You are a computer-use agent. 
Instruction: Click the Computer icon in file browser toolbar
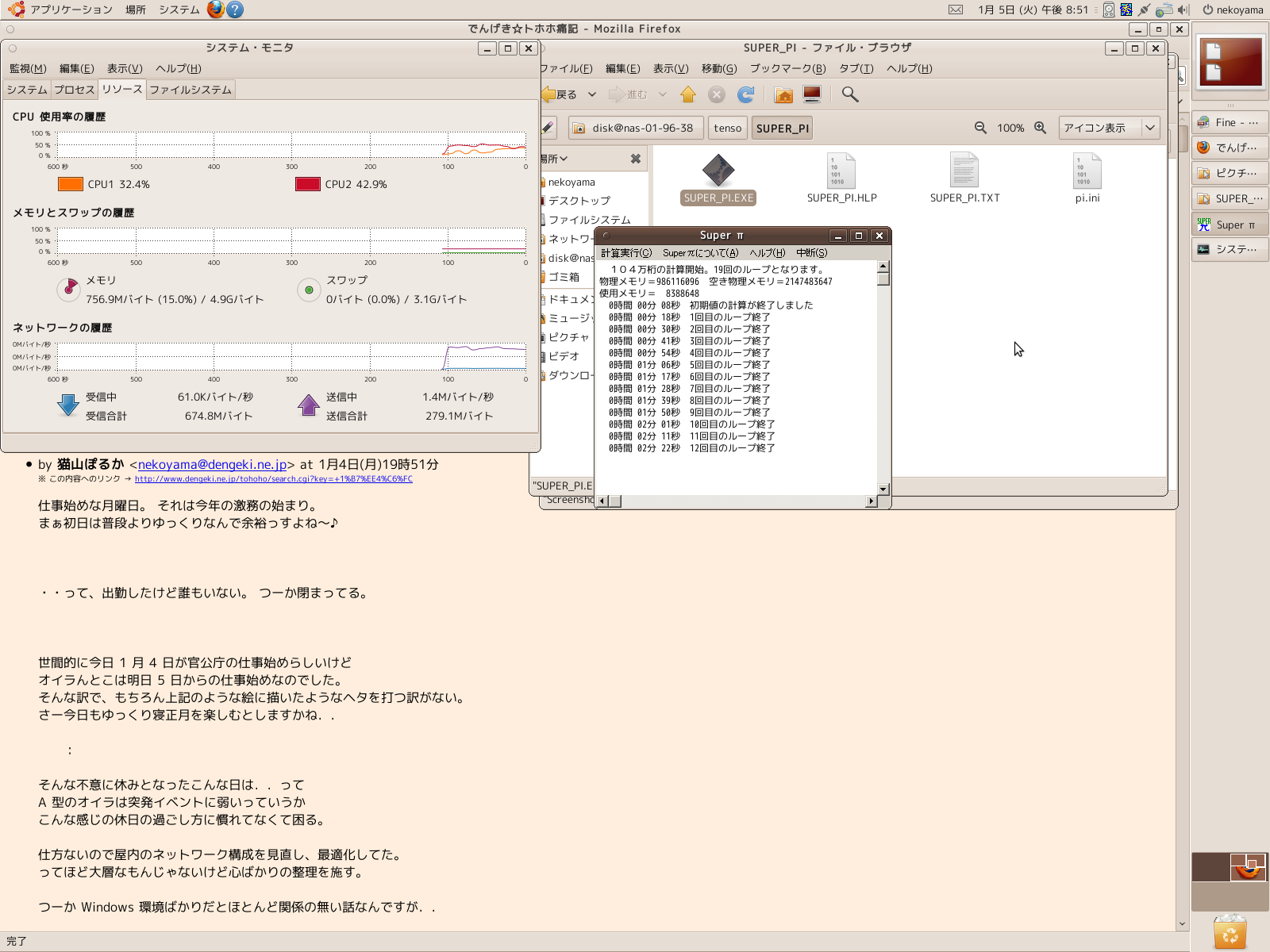(x=812, y=95)
